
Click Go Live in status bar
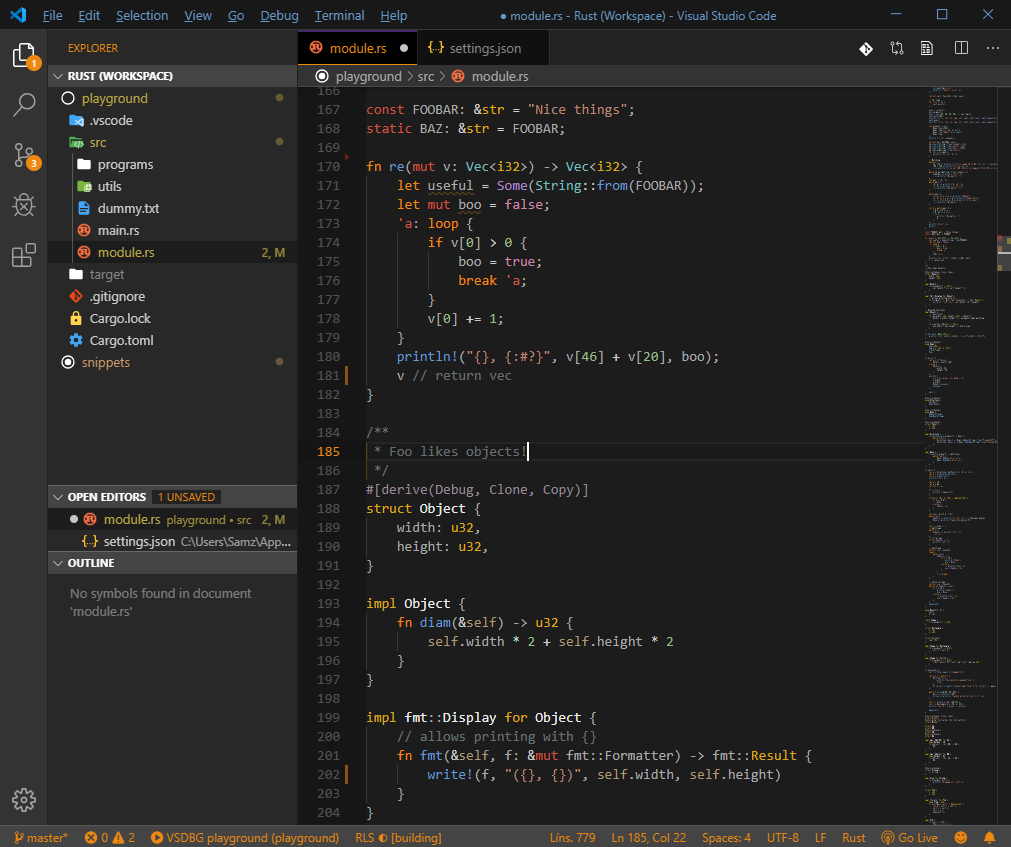(x=909, y=837)
